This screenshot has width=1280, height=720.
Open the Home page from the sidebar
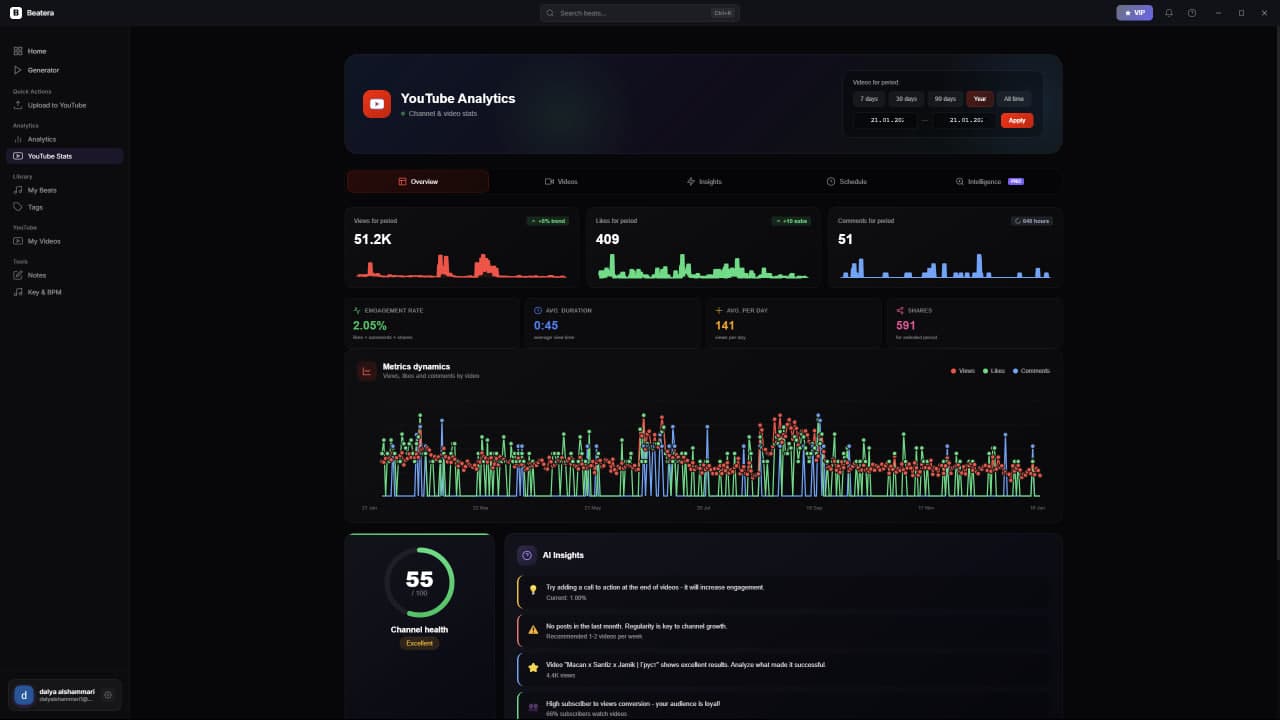pyautogui.click(x=37, y=51)
